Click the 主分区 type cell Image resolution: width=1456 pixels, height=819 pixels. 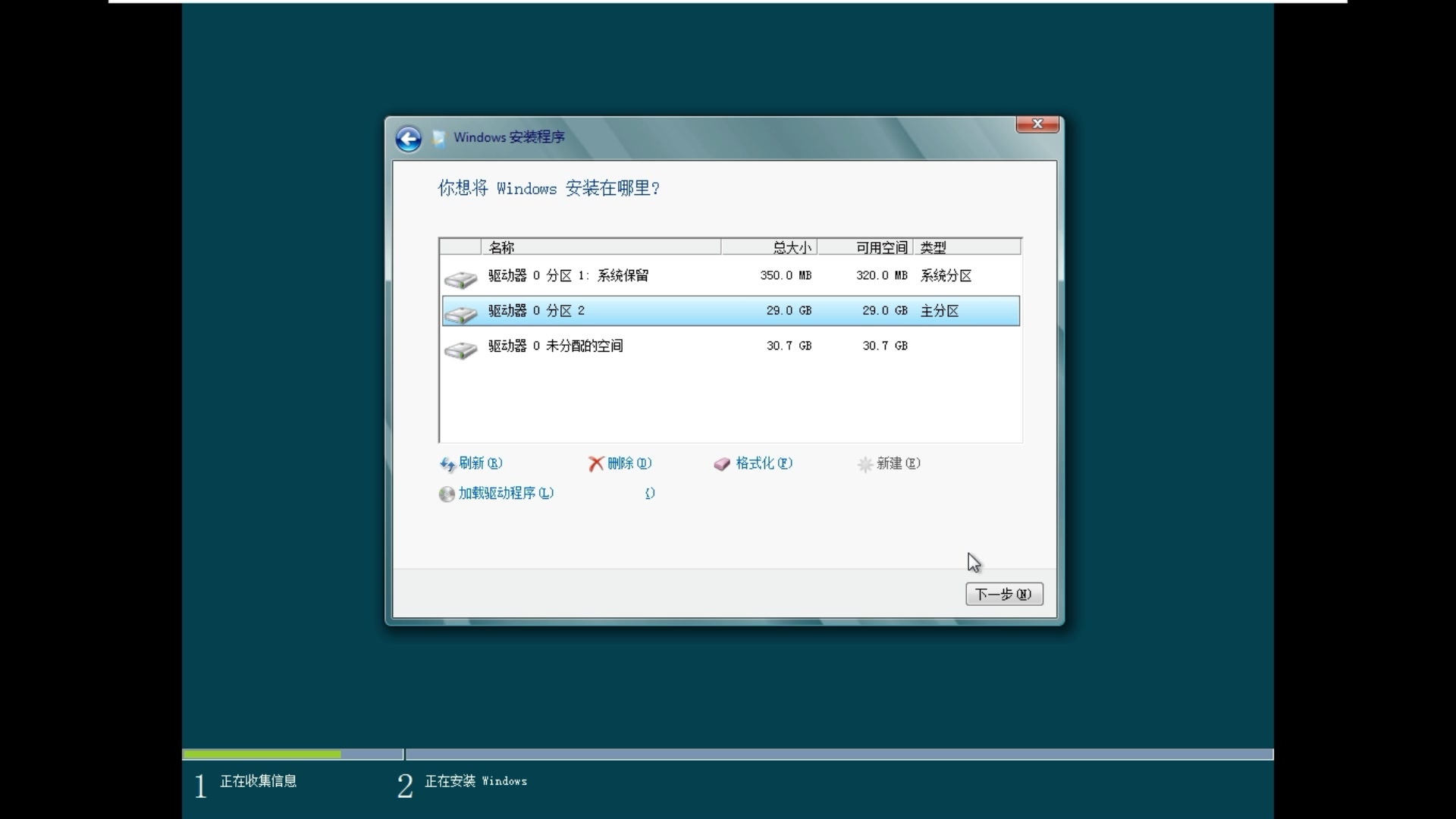point(940,310)
